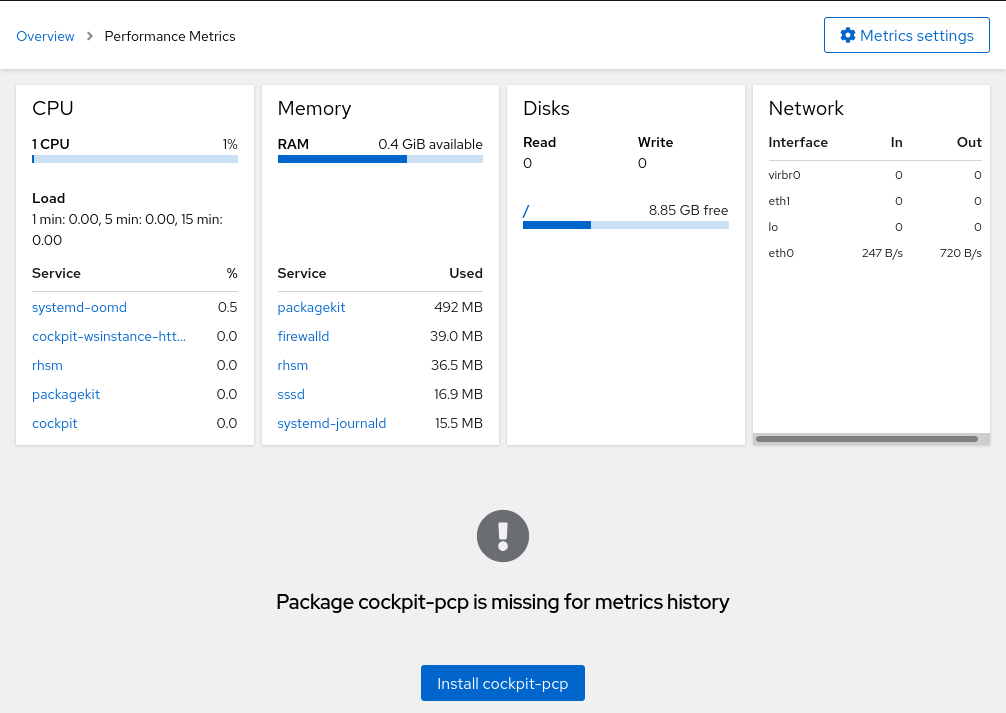Open the sssd service link
The width and height of the screenshot is (1006, 713).
coord(291,394)
